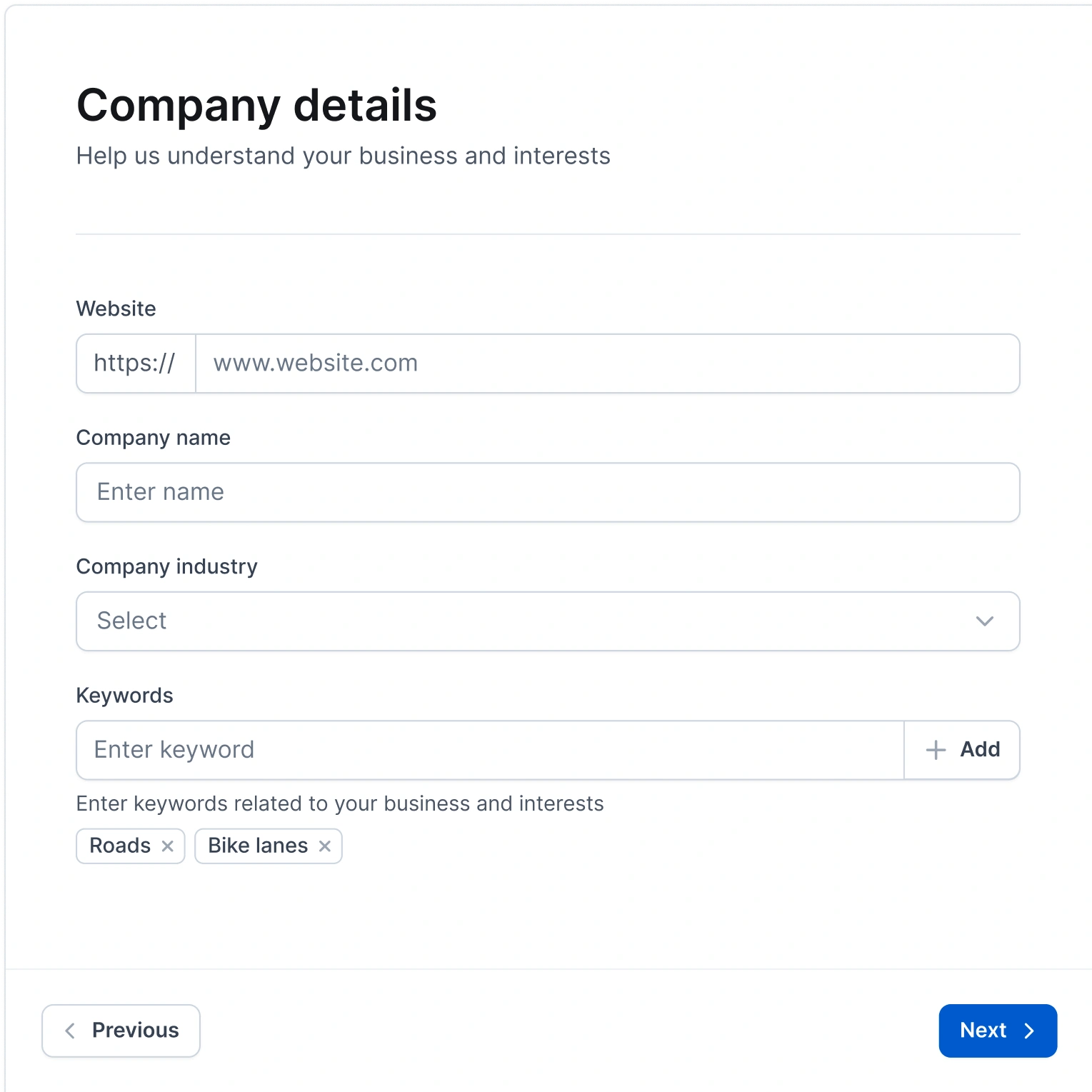Click the left chevron inside Previous button
The width and height of the screenshot is (1092, 1092).
coord(70,1031)
